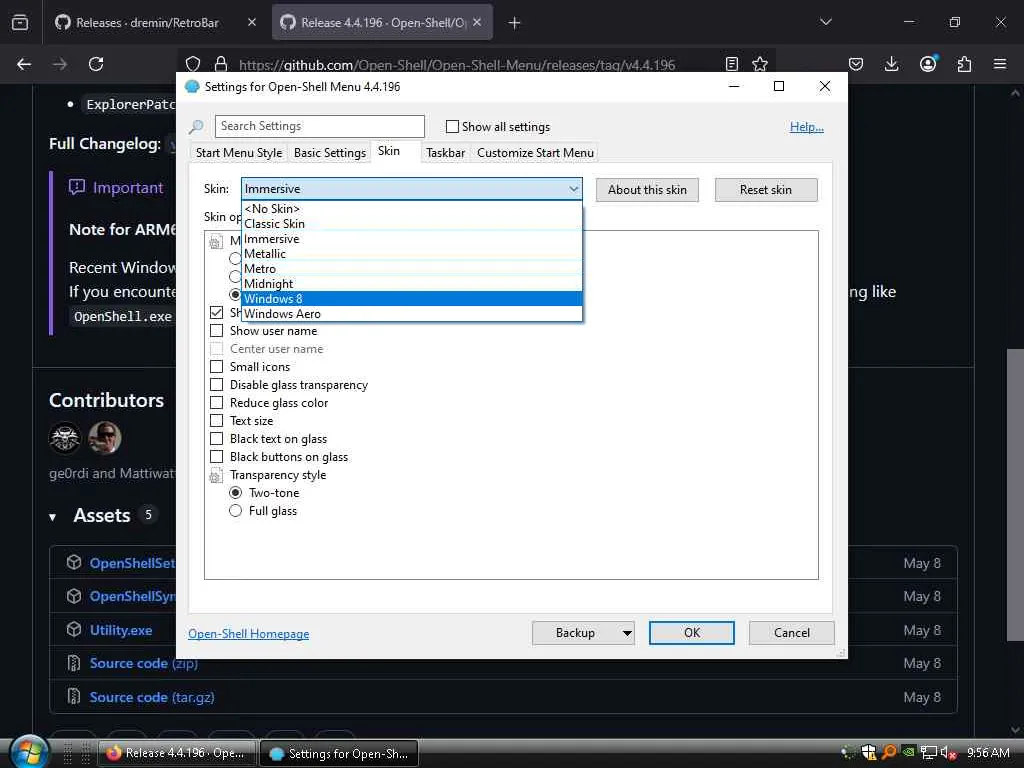The height and width of the screenshot is (768, 1024).
Task: Click the Firefox sidebar toggle icon
Action: click(x=20, y=23)
